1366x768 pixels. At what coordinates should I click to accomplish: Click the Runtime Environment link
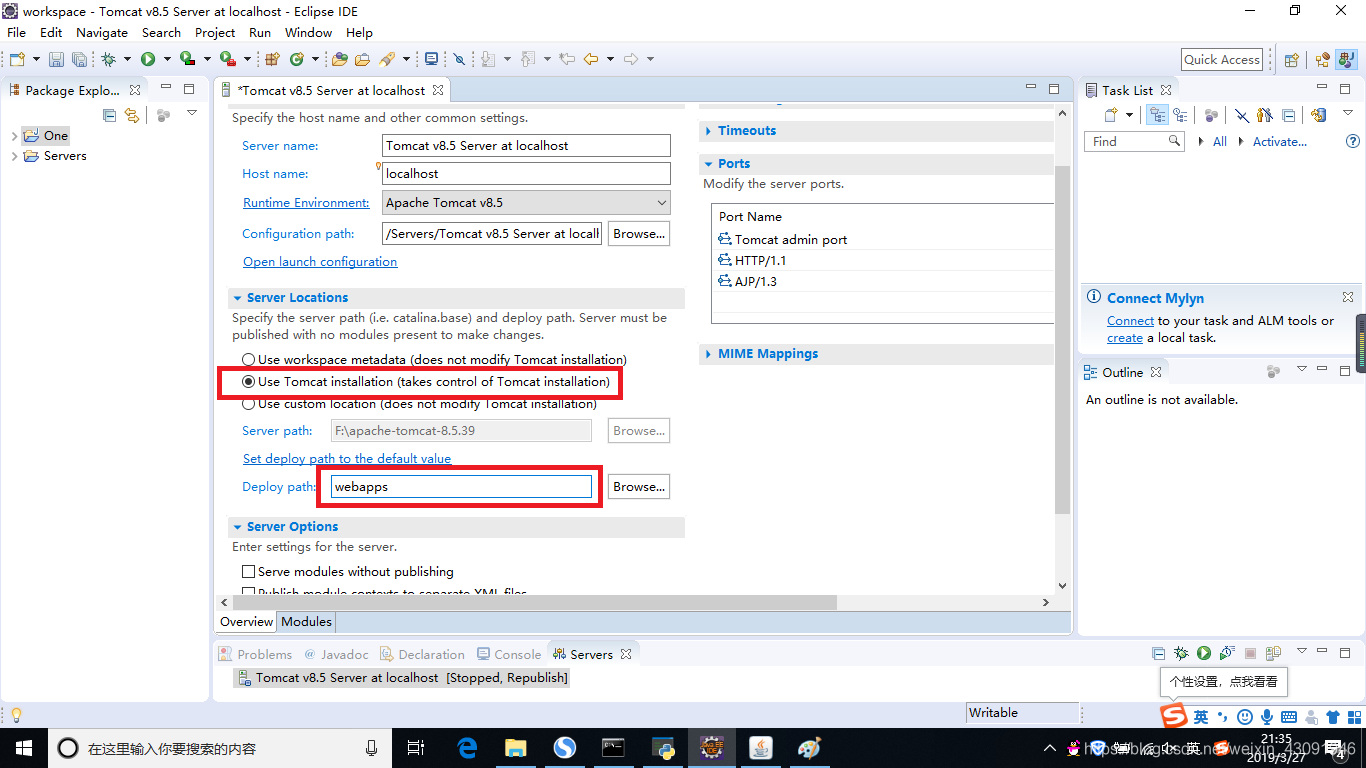click(306, 202)
